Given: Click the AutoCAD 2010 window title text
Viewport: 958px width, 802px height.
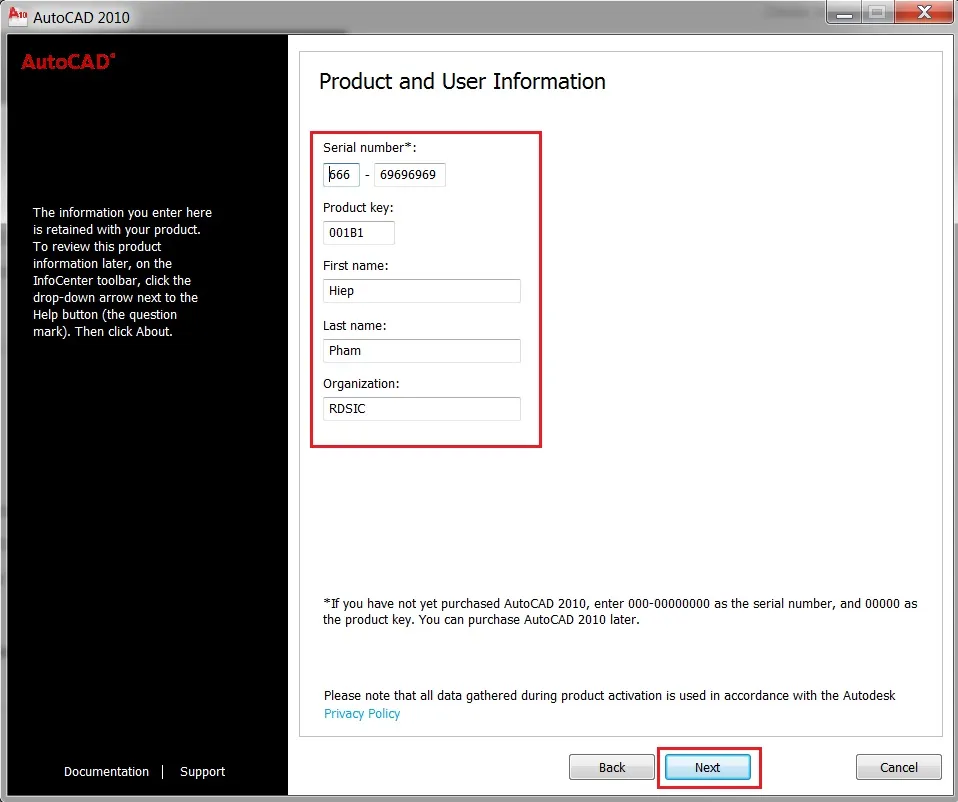Looking at the screenshot, I should pos(81,17).
